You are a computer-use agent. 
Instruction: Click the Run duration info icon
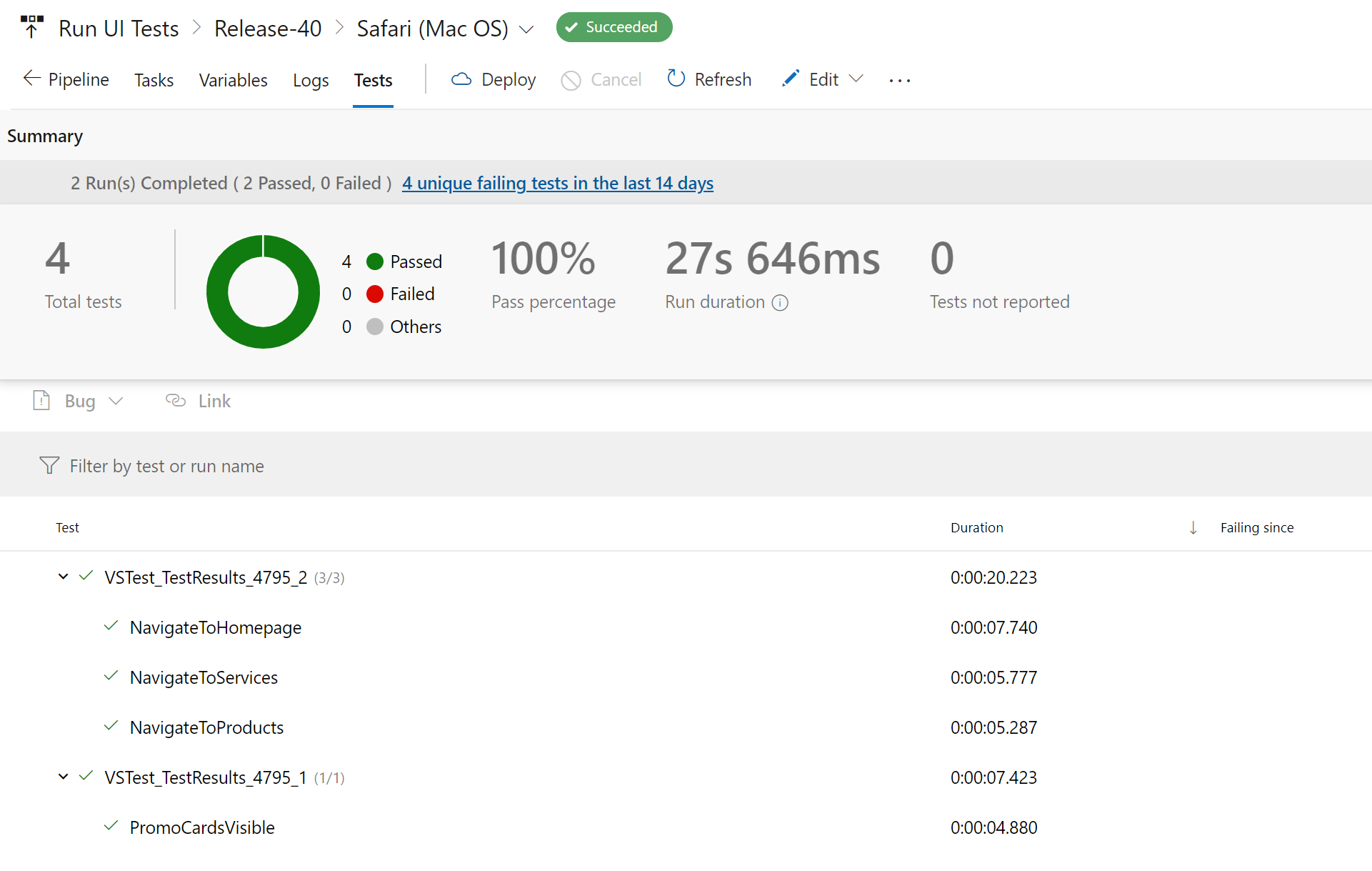pyautogui.click(x=780, y=303)
